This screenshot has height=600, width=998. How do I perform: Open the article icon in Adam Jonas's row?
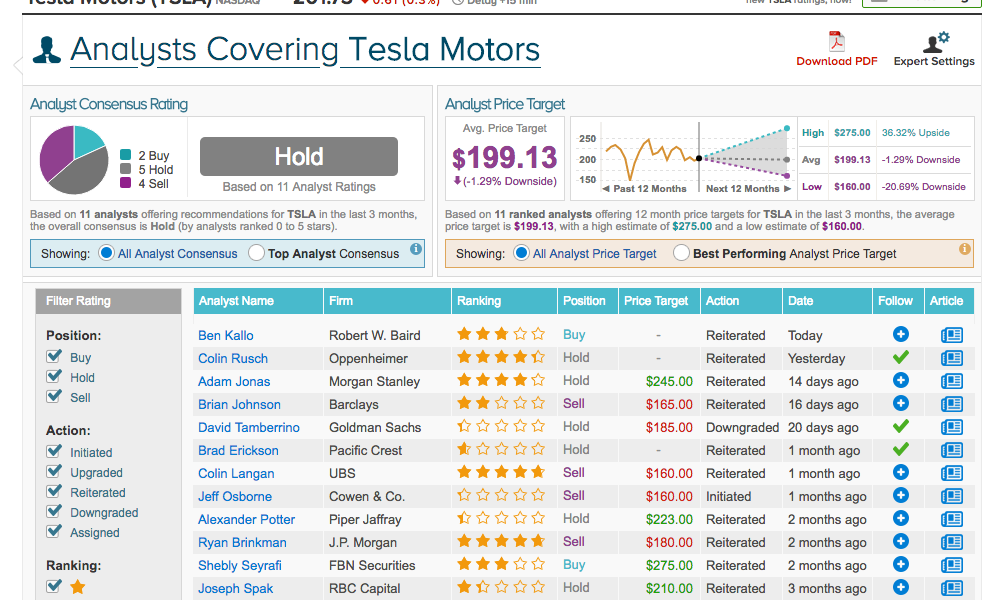tap(952, 381)
